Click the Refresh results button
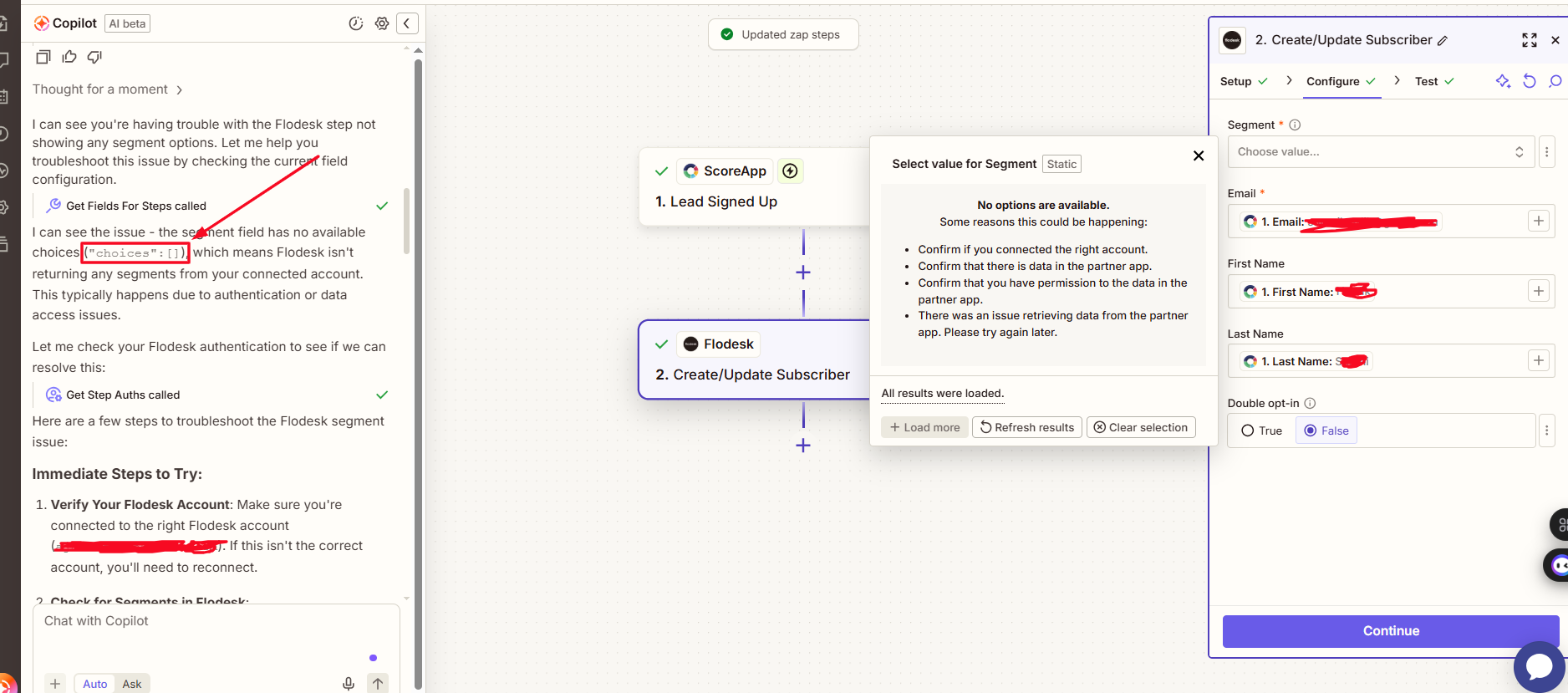This screenshot has height=693, width=1568. pyautogui.click(x=1026, y=427)
